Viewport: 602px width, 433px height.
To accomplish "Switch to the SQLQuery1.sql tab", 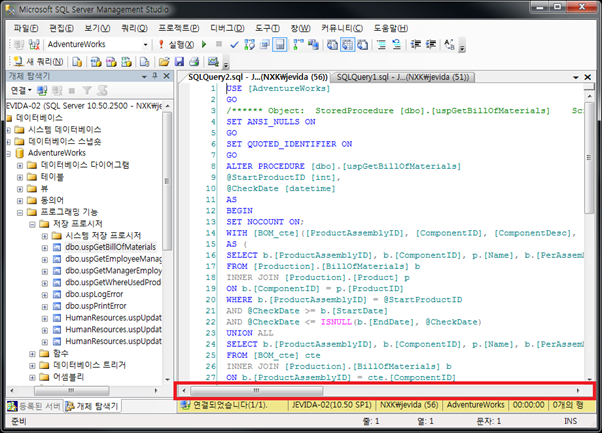I will [402, 77].
